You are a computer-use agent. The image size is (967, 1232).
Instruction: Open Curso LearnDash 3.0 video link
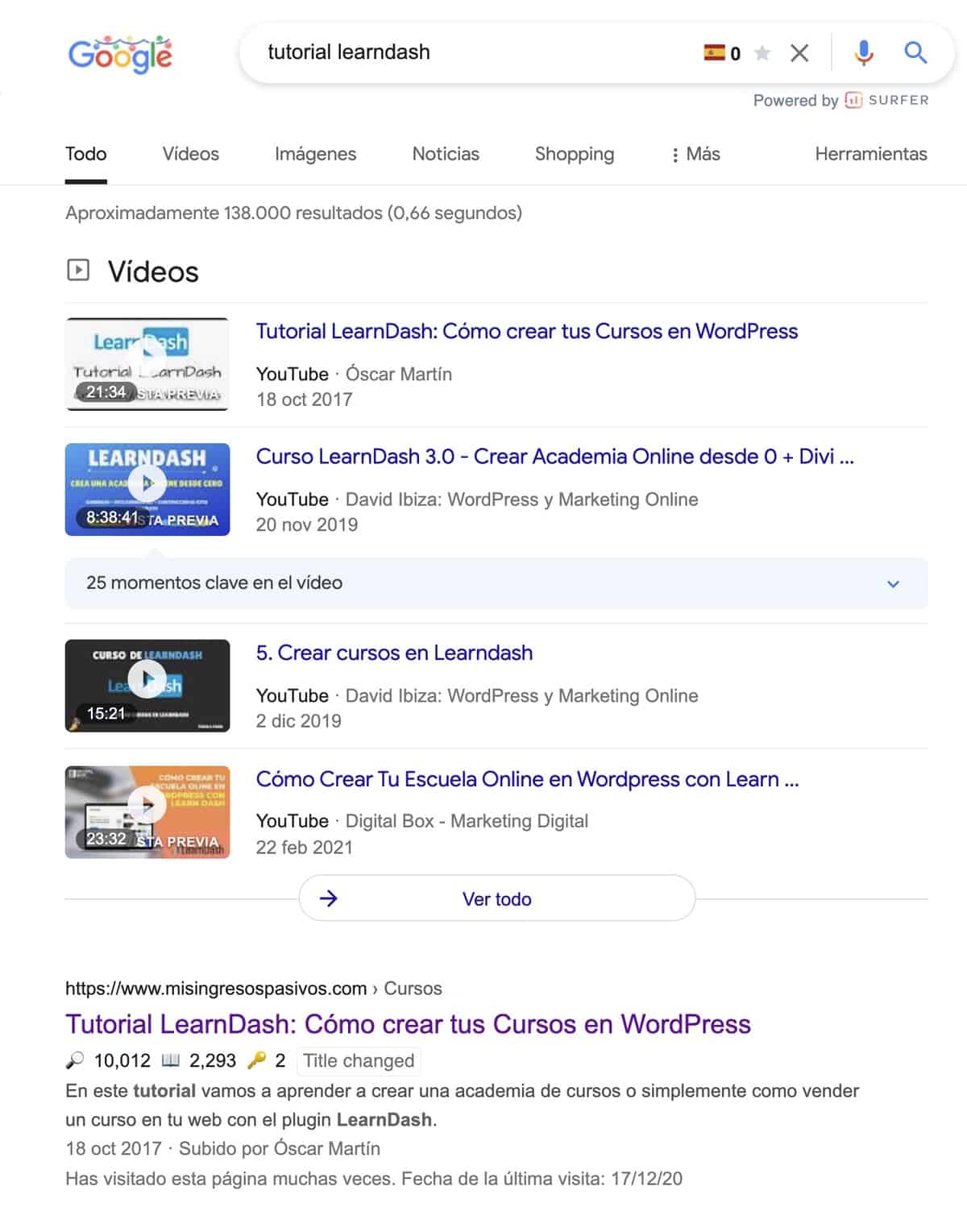pyautogui.click(x=554, y=457)
